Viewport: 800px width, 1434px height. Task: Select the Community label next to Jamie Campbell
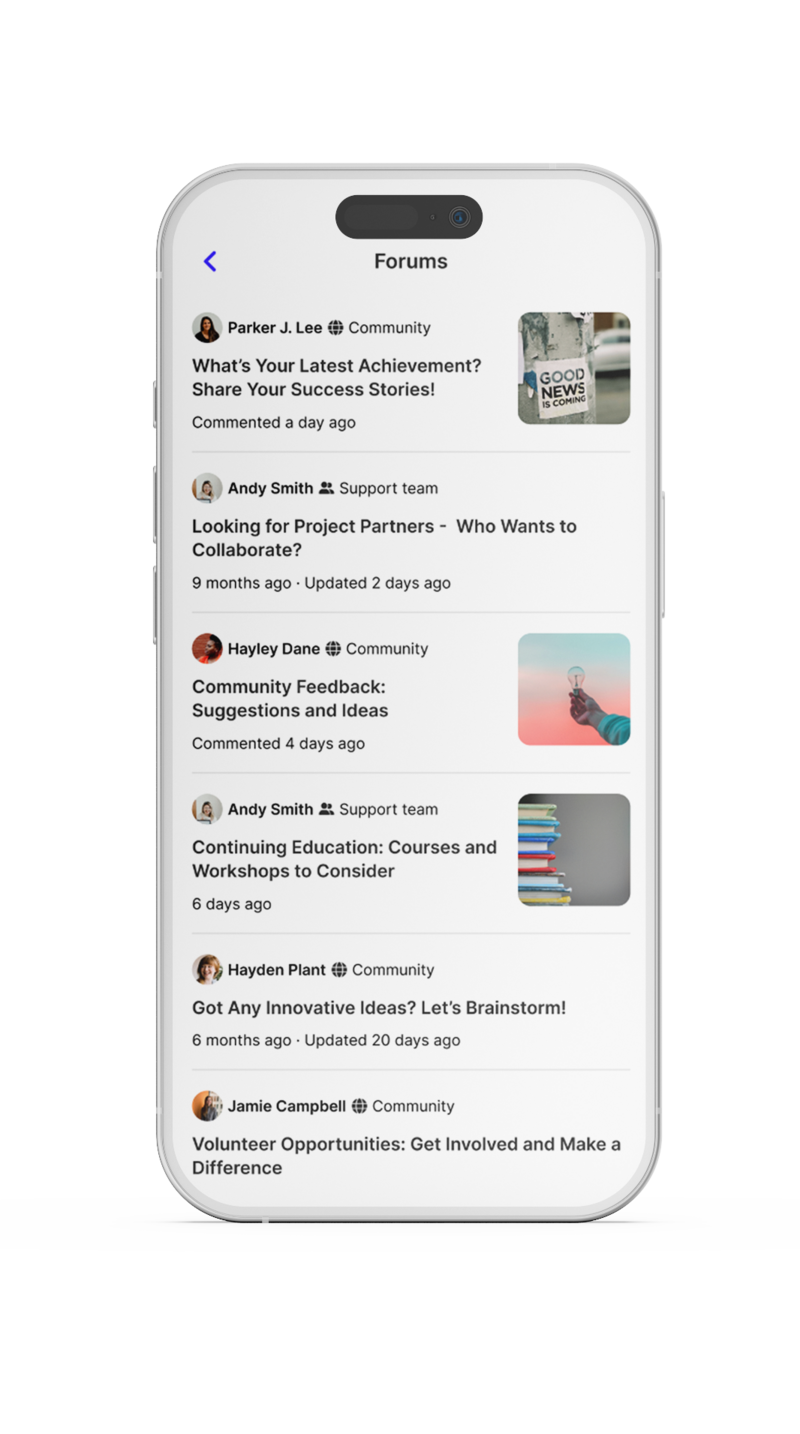pos(413,1106)
